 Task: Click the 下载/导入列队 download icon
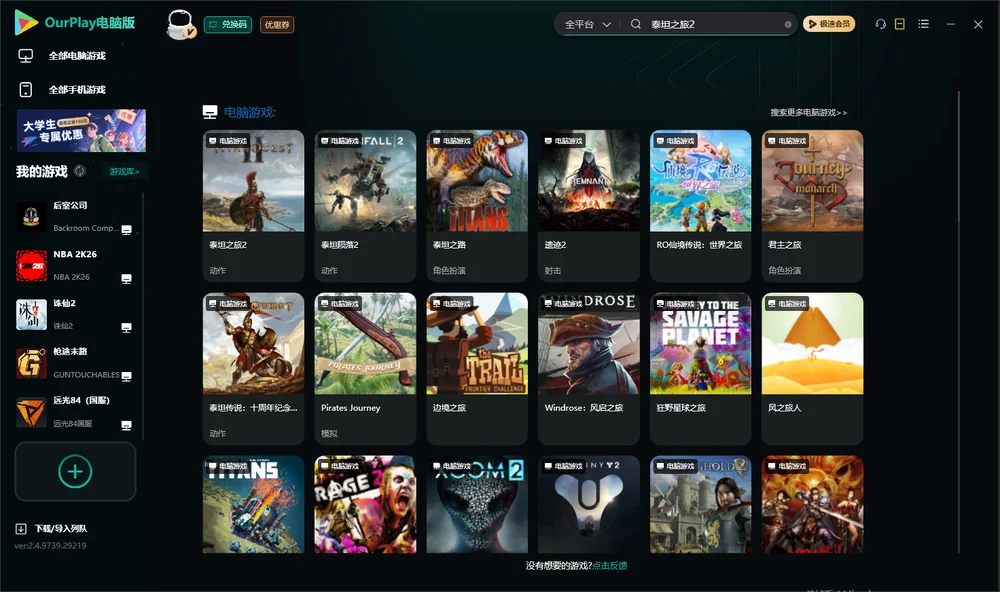21,528
